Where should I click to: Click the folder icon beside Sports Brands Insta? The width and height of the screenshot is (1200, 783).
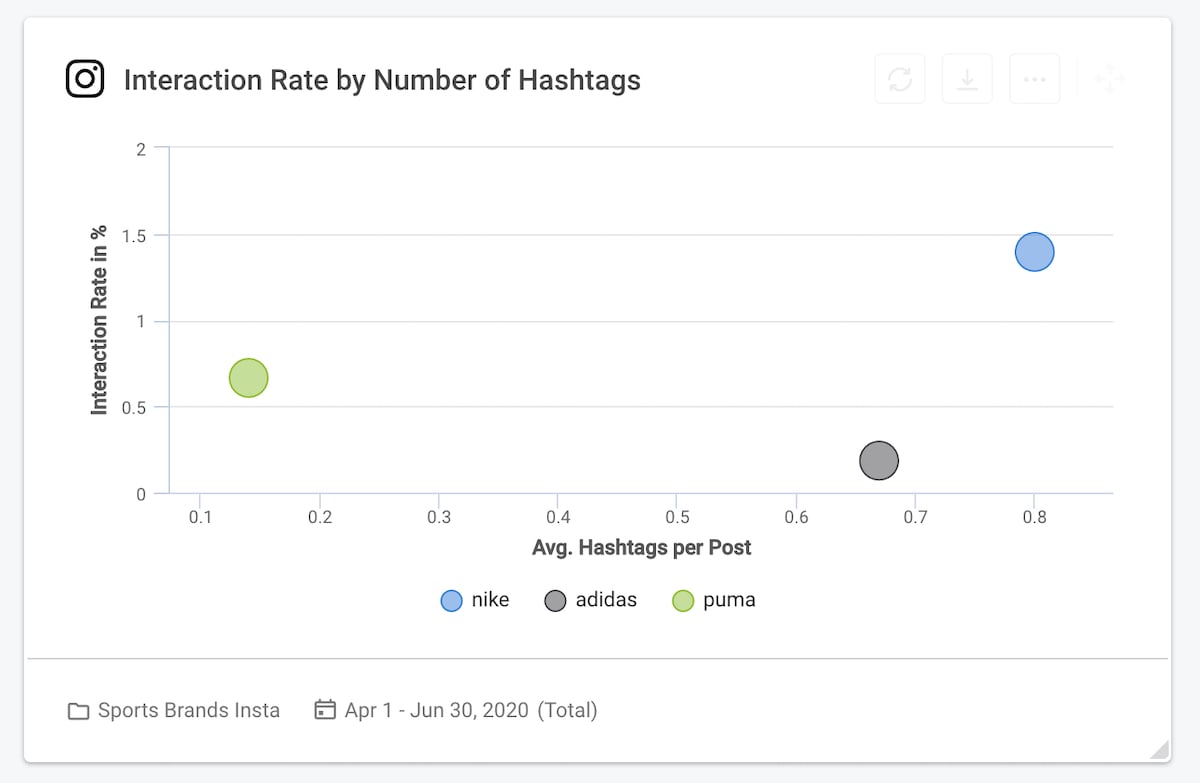click(78, 711)
